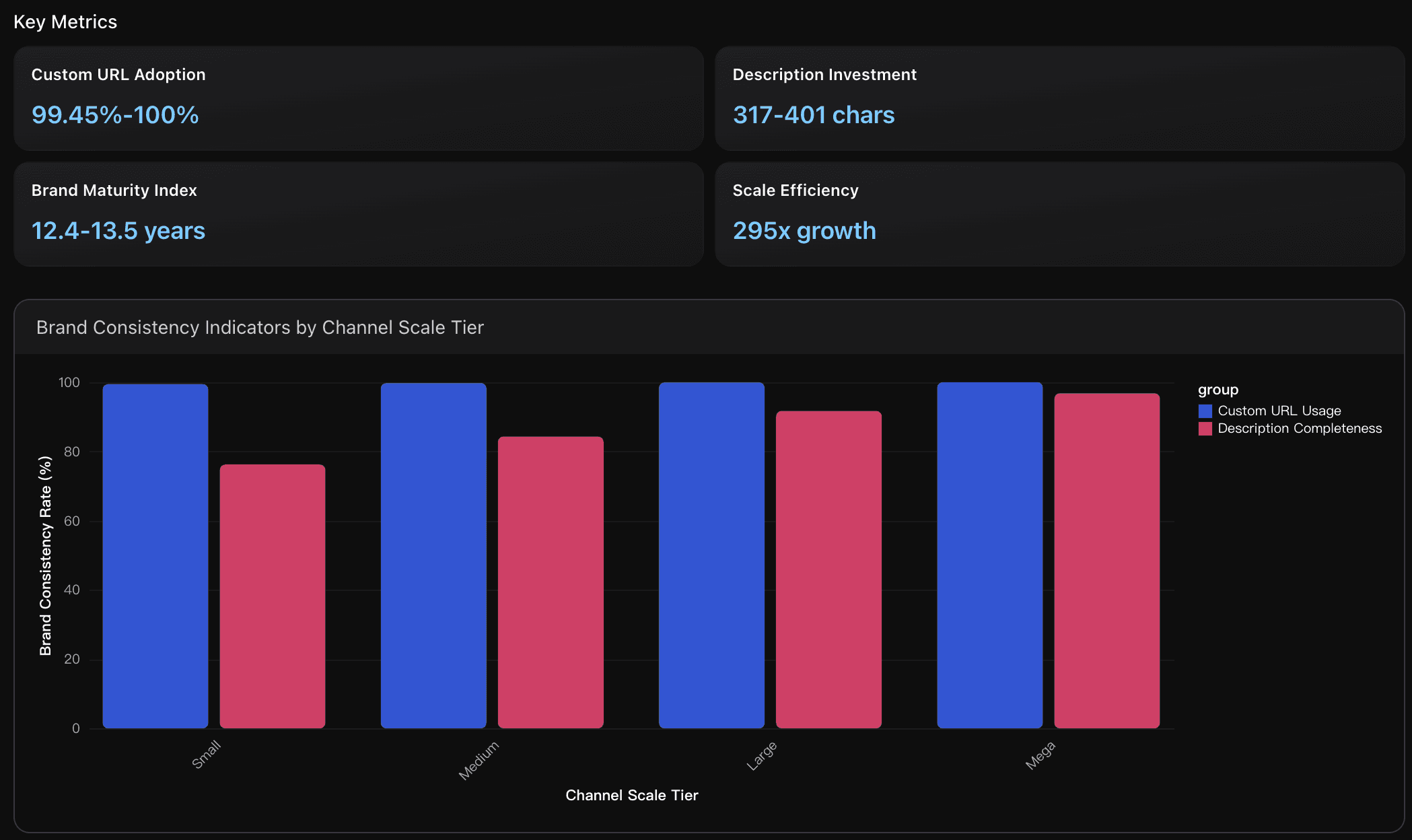The image size is (1412, 840).
Task: Click the pink Description Completeness legend swatch
Action: (x=1205, y=428)
